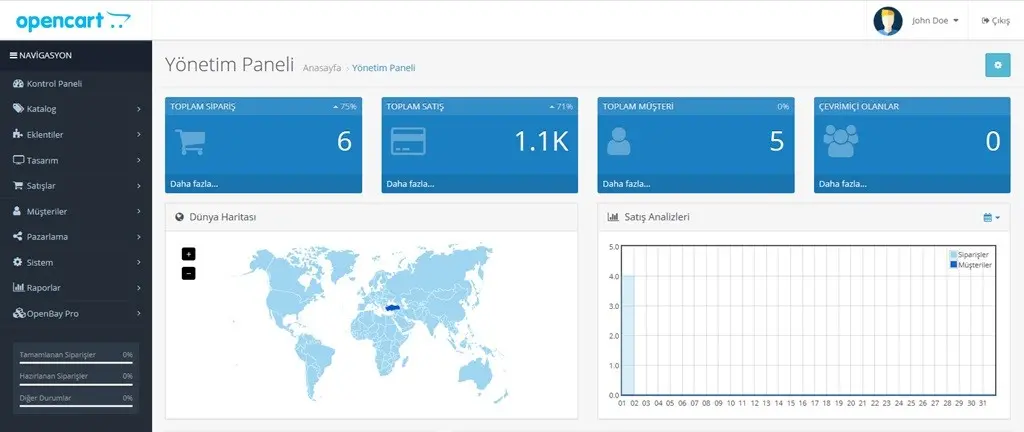This screenshot has height=432, width=1024.
Task: Click the Müşteriler person icon in sidebar
Action: (18, 211)
